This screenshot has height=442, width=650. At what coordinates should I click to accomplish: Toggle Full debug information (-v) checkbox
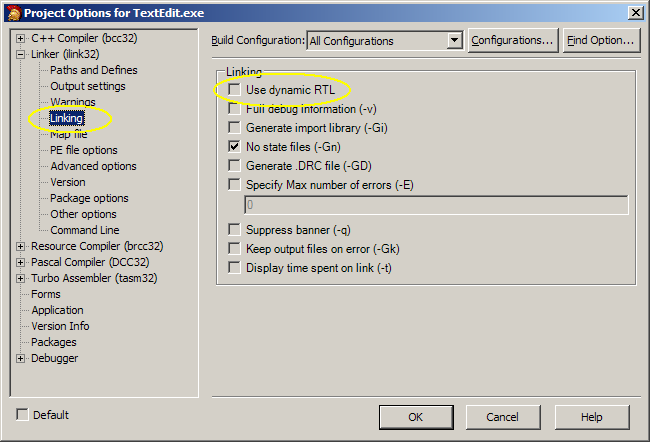coord(235,109)
